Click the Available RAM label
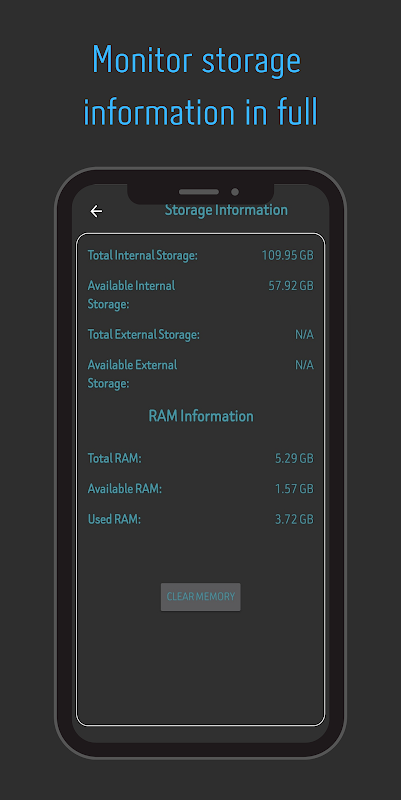 (124, 489)
